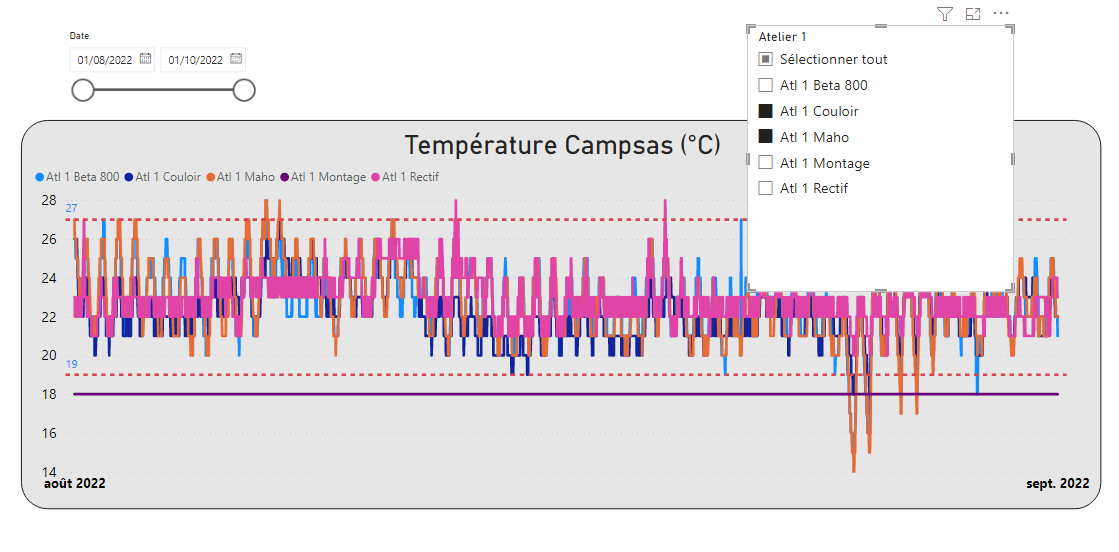Click the chart title Température Campsas (°C)

(x=562, y=146)
